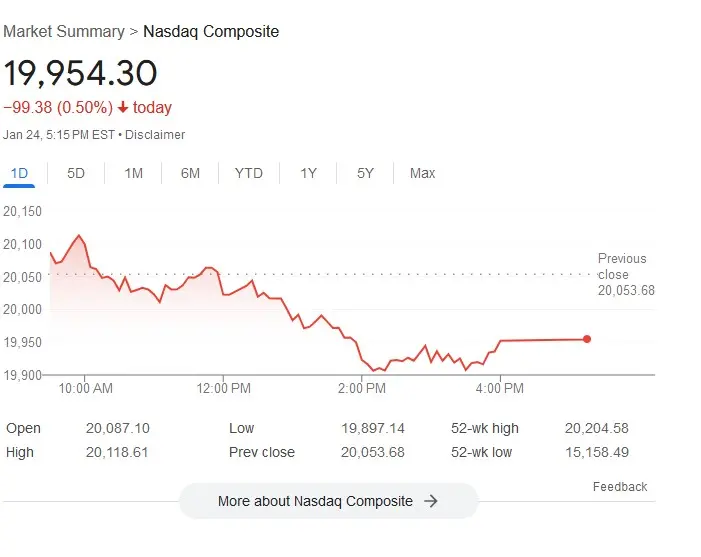Select the 1D time range tab
This screenshot has height=557, width=701.
19,173
